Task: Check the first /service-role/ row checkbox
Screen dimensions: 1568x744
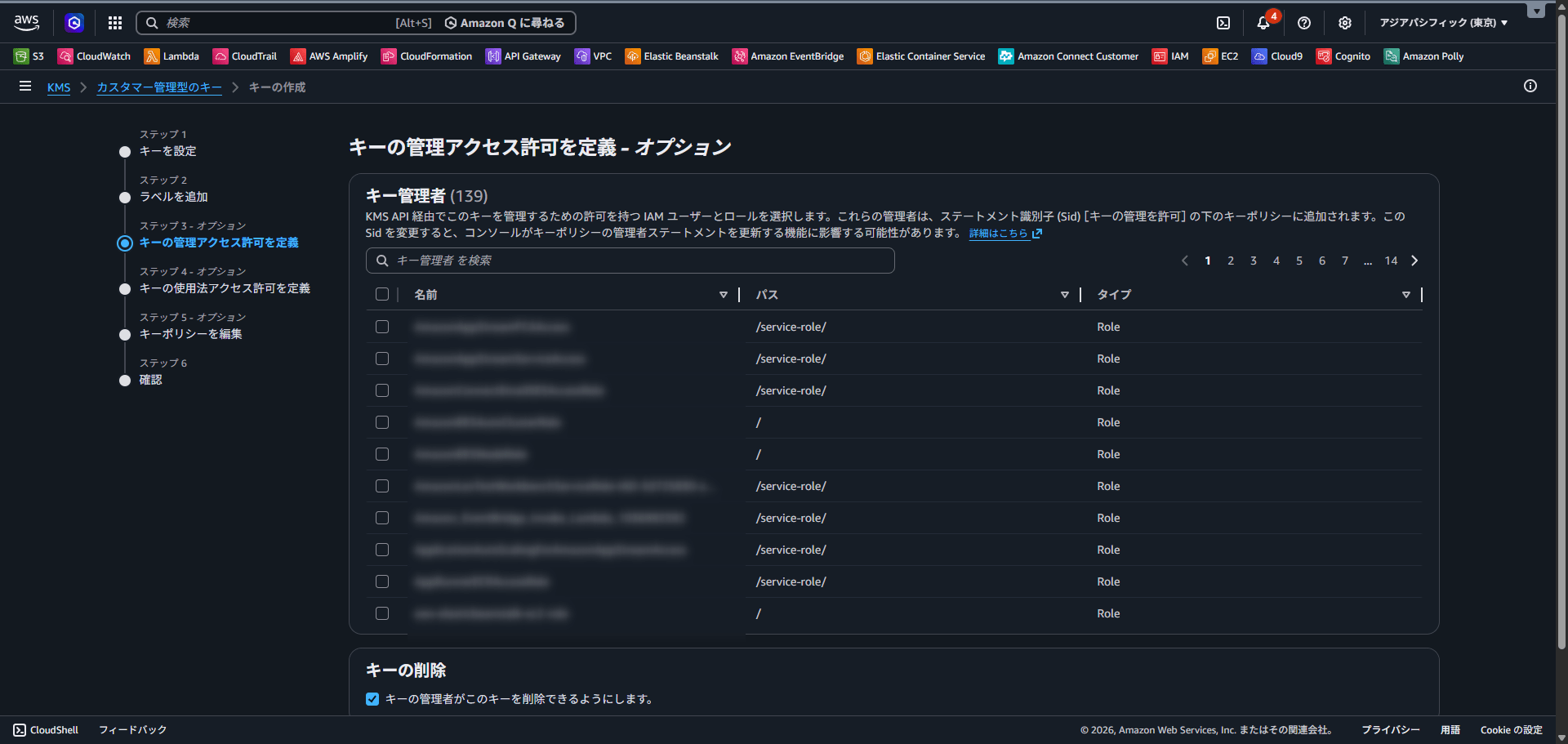Action: pos(382,327)
